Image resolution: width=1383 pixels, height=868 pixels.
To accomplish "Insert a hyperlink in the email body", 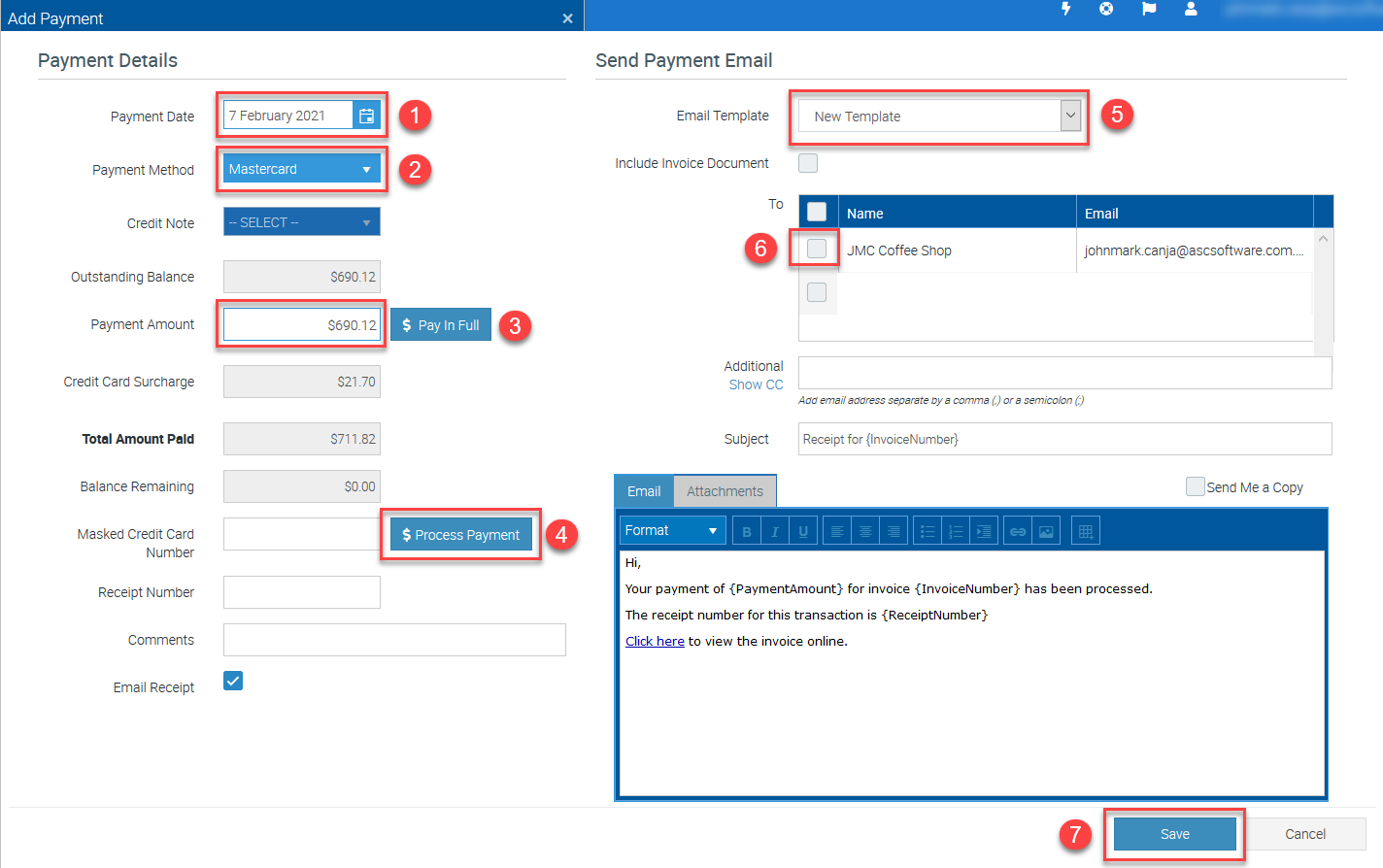I will click(1017, 531).
